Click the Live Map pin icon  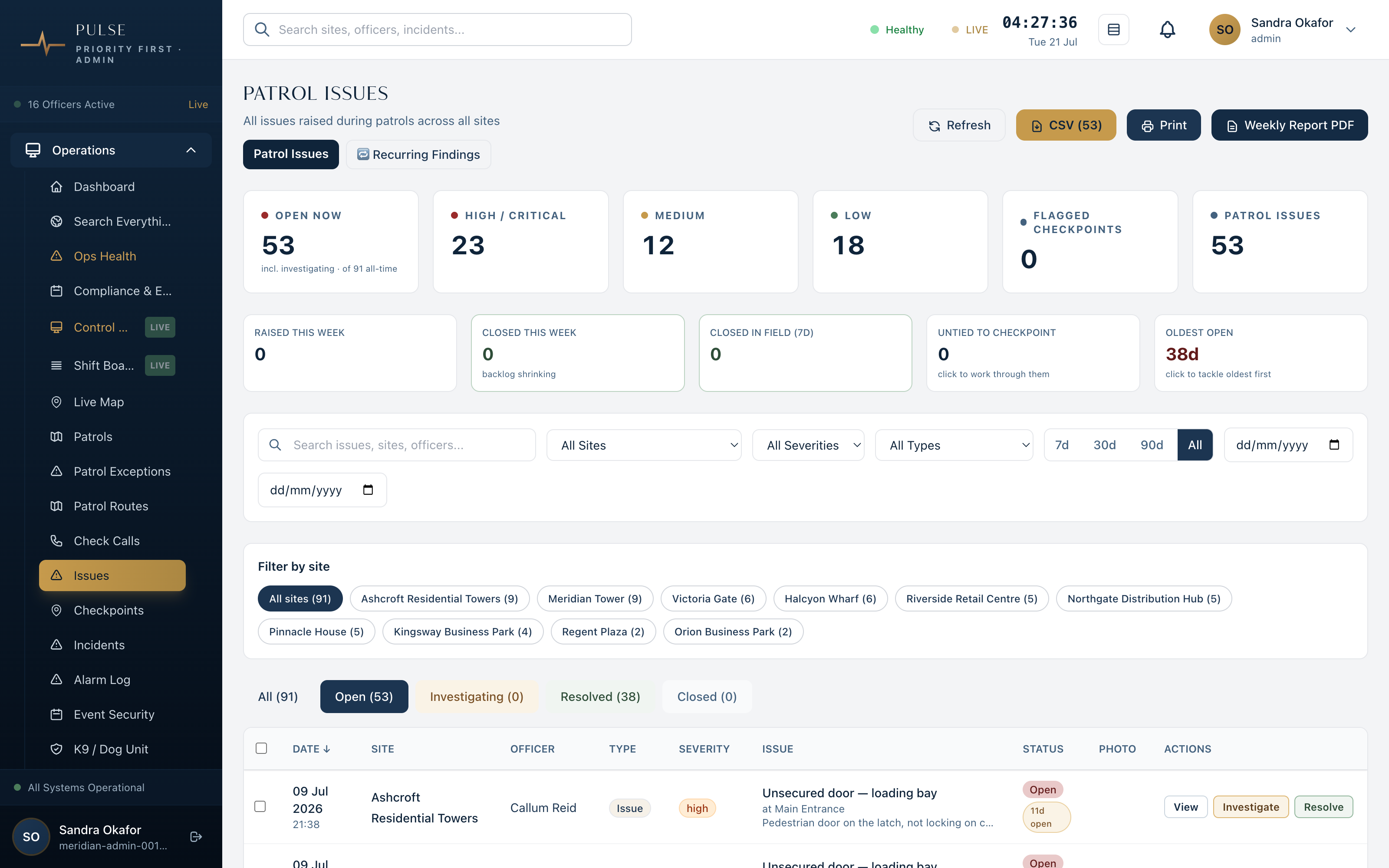[x=56, y=402]
